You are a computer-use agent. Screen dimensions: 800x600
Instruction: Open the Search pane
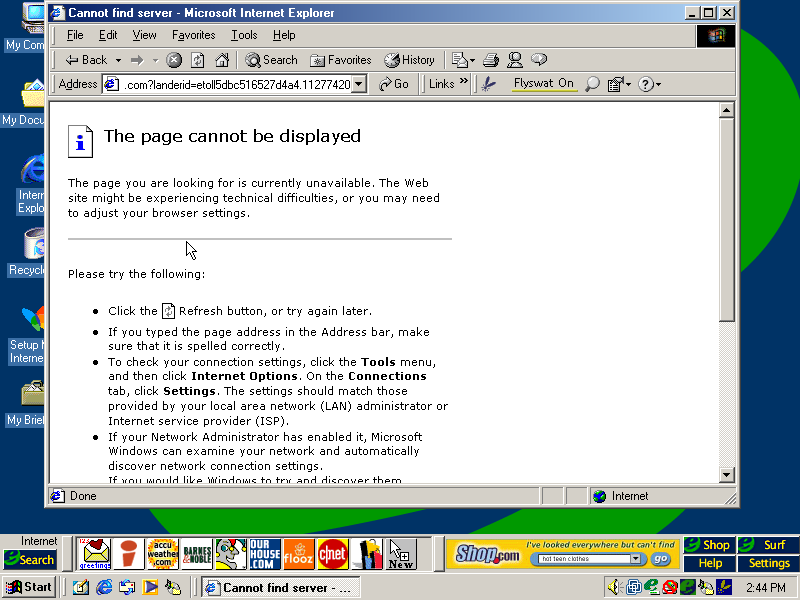pyautogui.click(x=271, y=60)
